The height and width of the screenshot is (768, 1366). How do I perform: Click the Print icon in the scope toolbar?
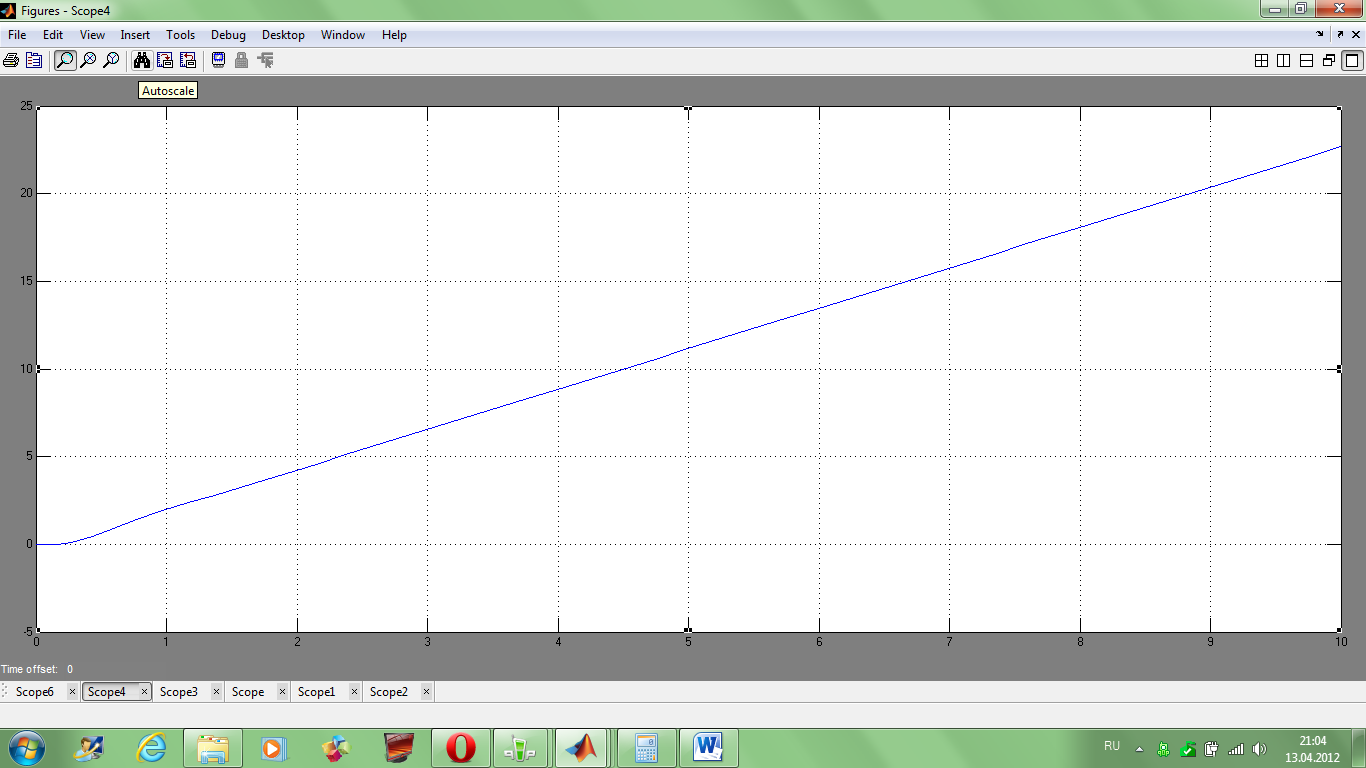tap(11, 60)
